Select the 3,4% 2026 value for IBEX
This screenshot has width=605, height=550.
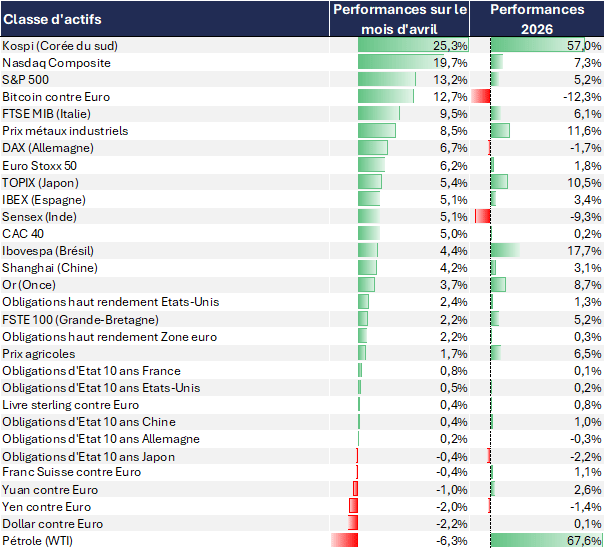pos(588,200)
